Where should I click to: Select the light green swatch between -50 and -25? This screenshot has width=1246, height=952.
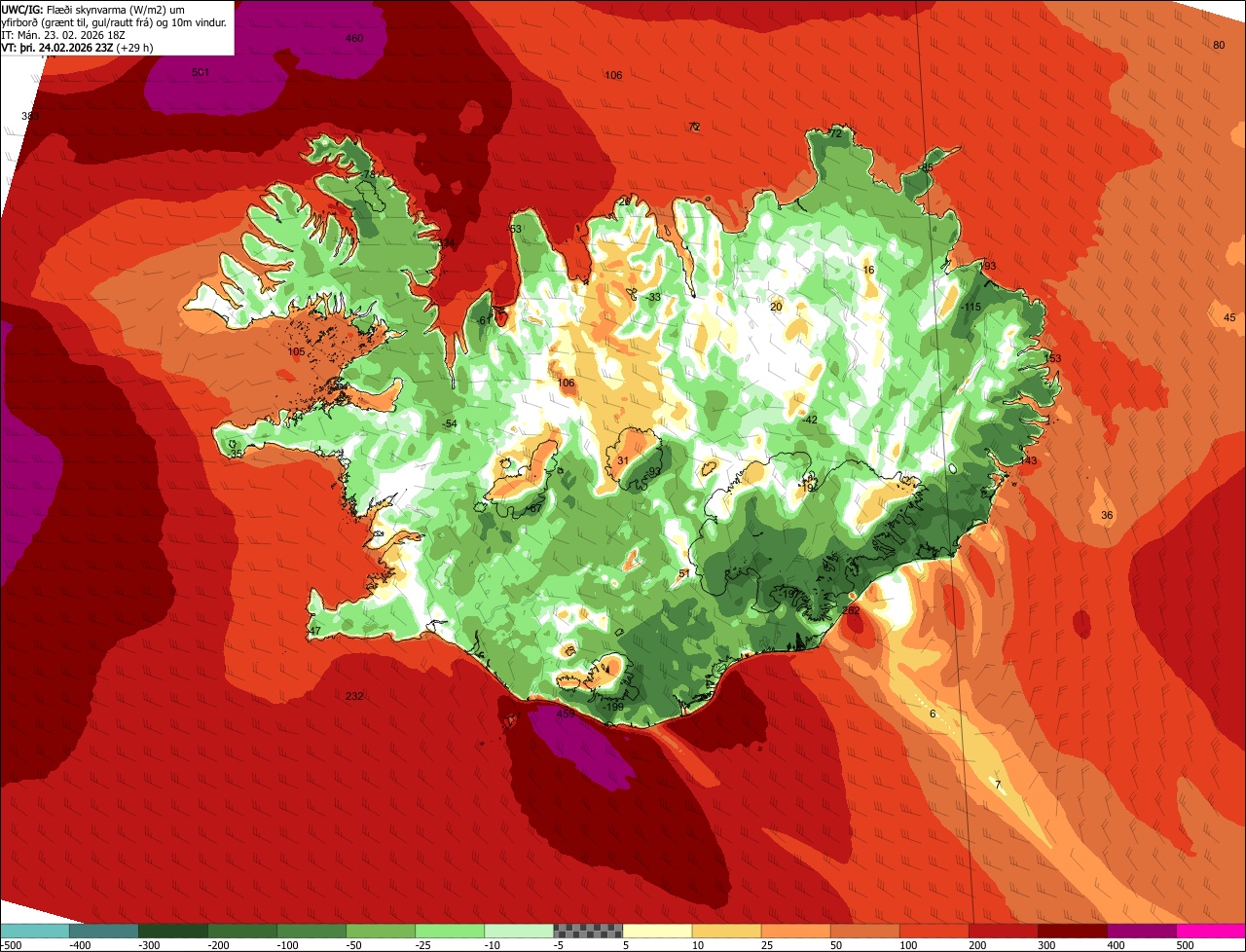click(x=380, y=931)
